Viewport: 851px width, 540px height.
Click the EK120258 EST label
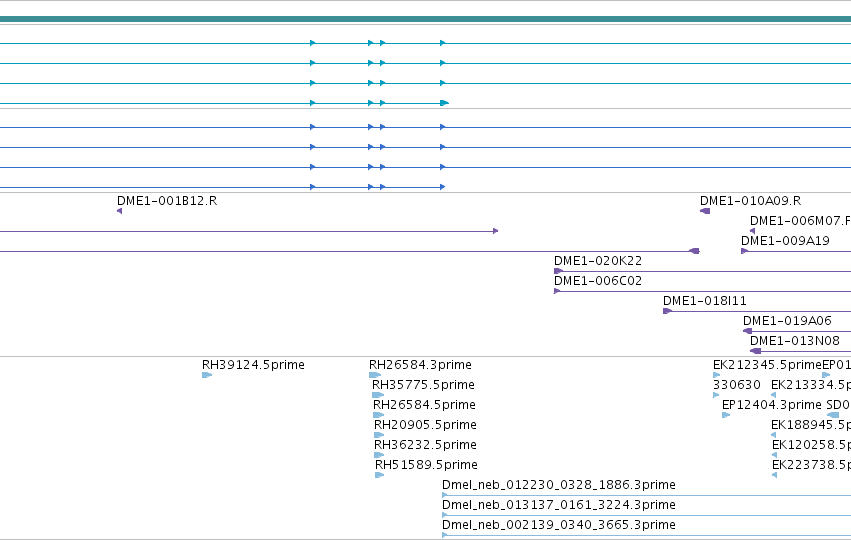(x=811, y=446)
